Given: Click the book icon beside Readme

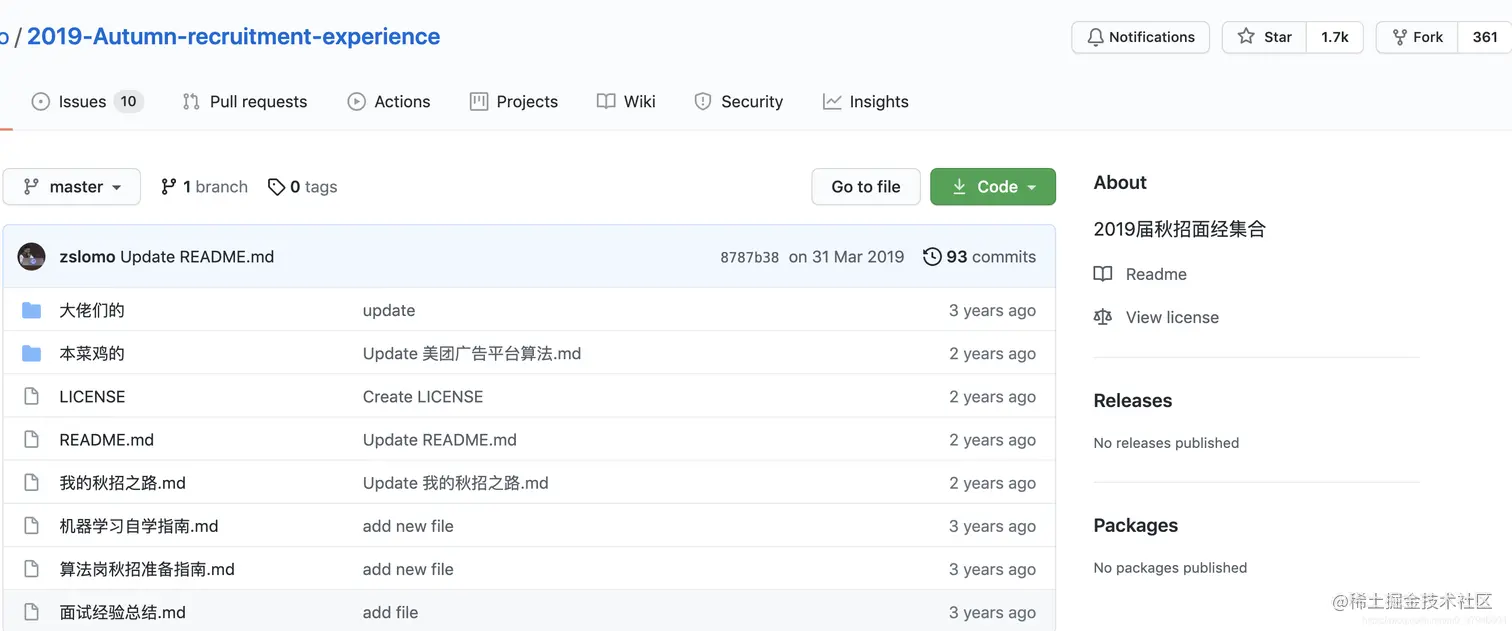Looking at the screenshot, I should 1103,274.
